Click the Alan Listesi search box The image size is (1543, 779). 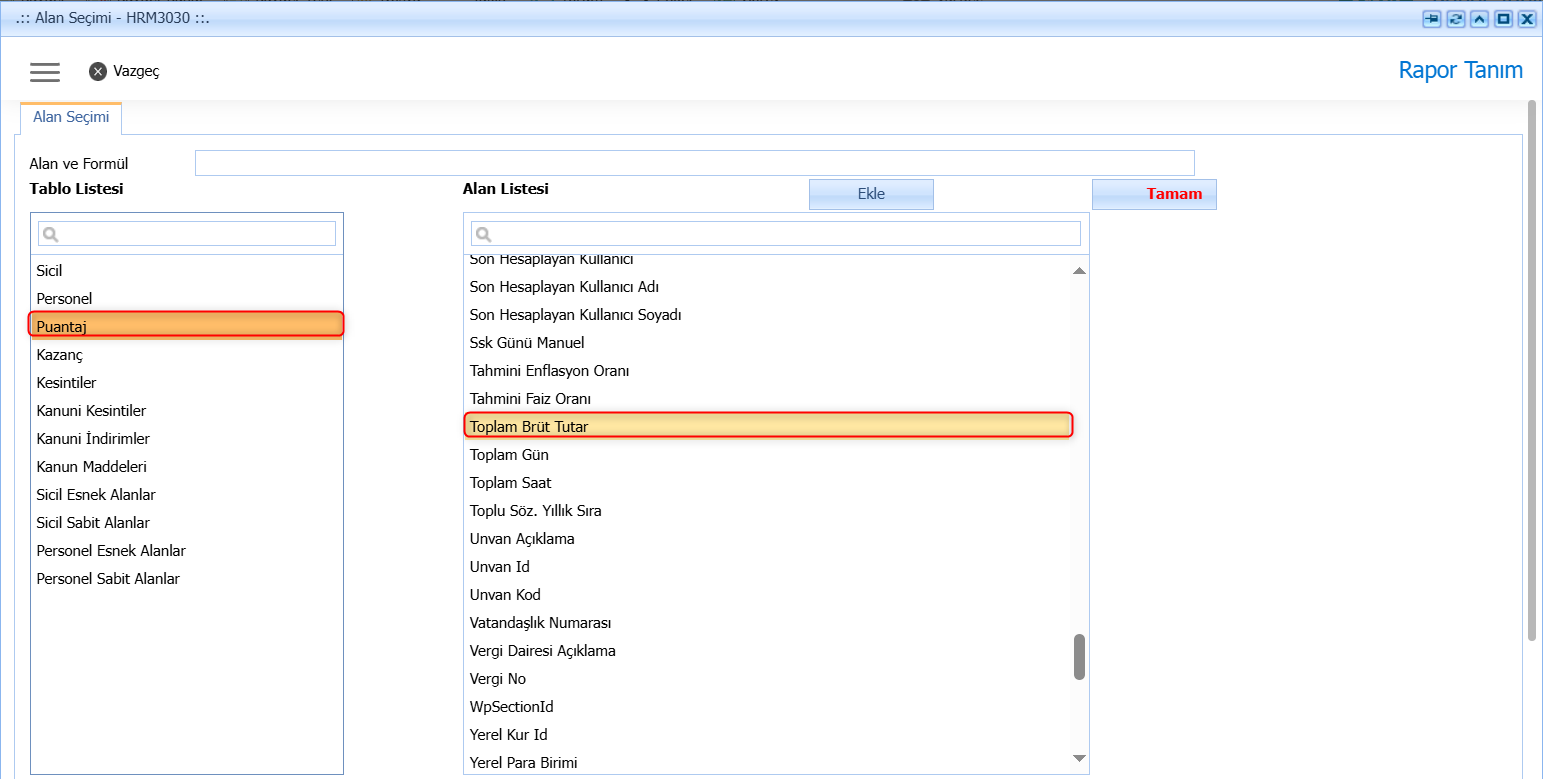776,234
